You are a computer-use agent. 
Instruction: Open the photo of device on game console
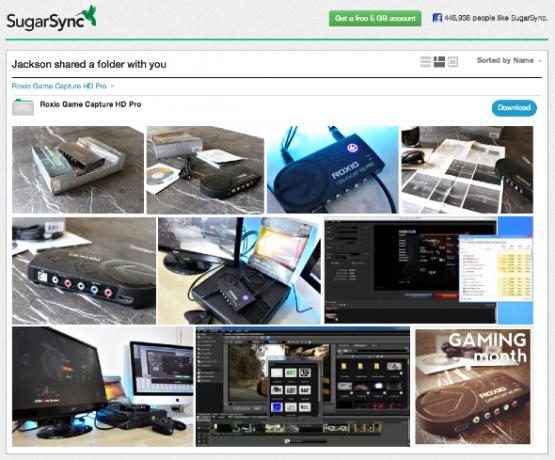coord(240,270)
